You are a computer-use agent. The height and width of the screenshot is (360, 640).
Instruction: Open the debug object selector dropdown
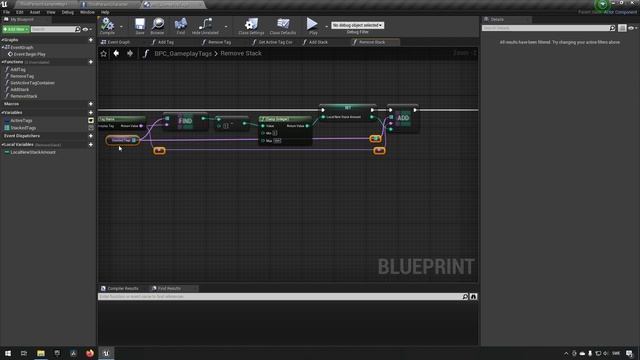(358, 25)
